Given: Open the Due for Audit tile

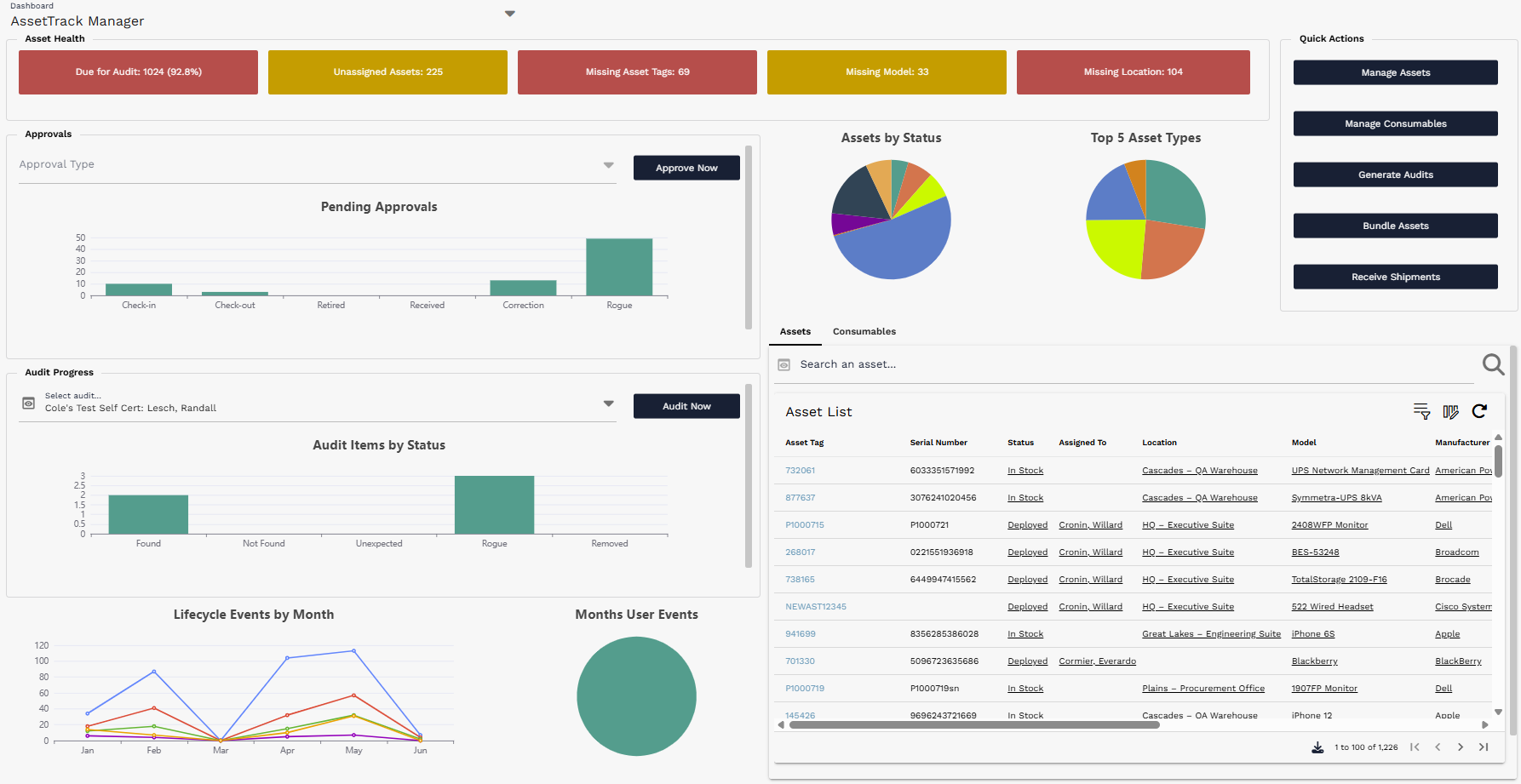Looking at the screenshot, I should pyautogui.click(x=138, y=72).
